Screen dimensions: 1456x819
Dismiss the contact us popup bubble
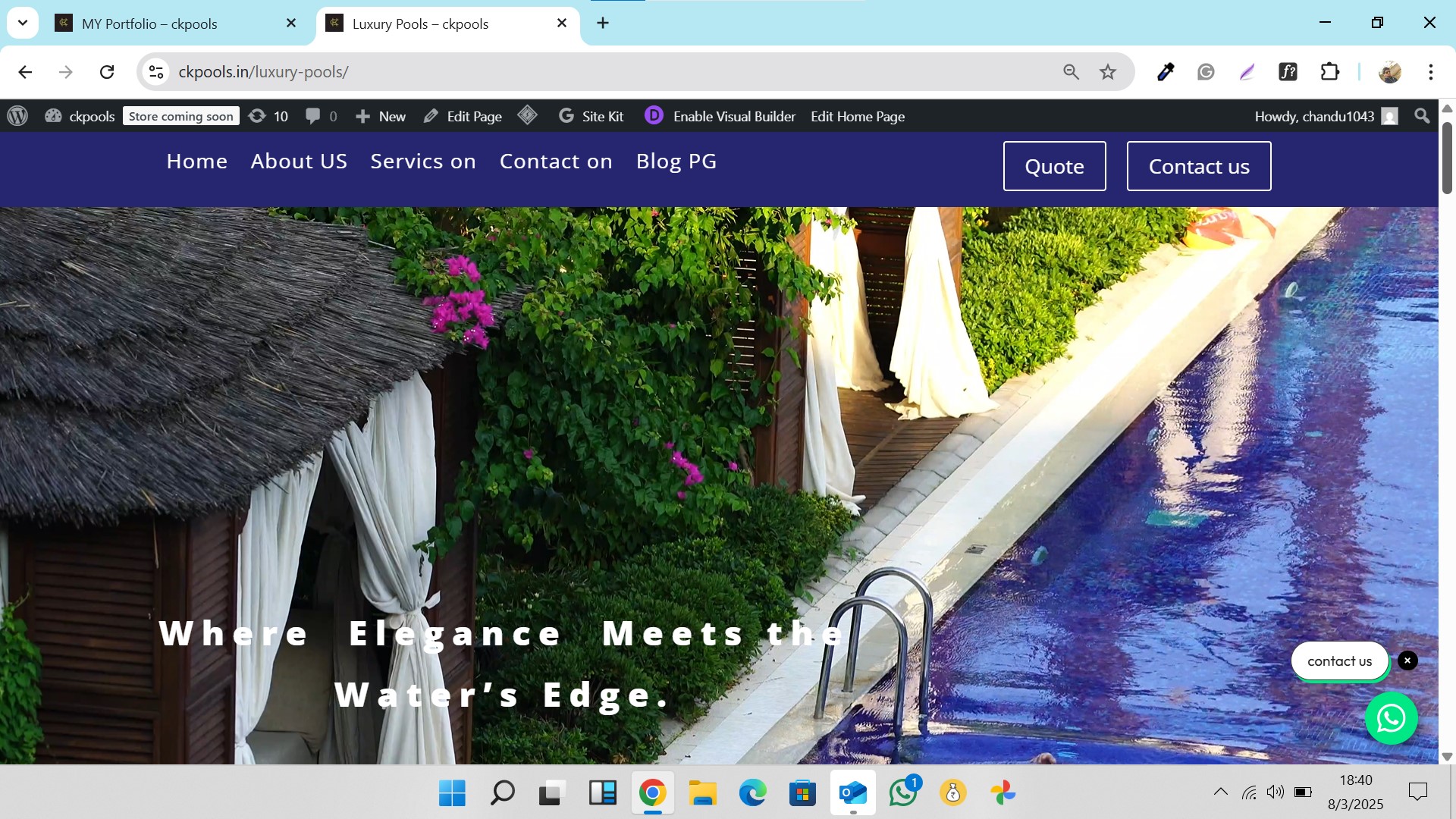[1407, 661]
